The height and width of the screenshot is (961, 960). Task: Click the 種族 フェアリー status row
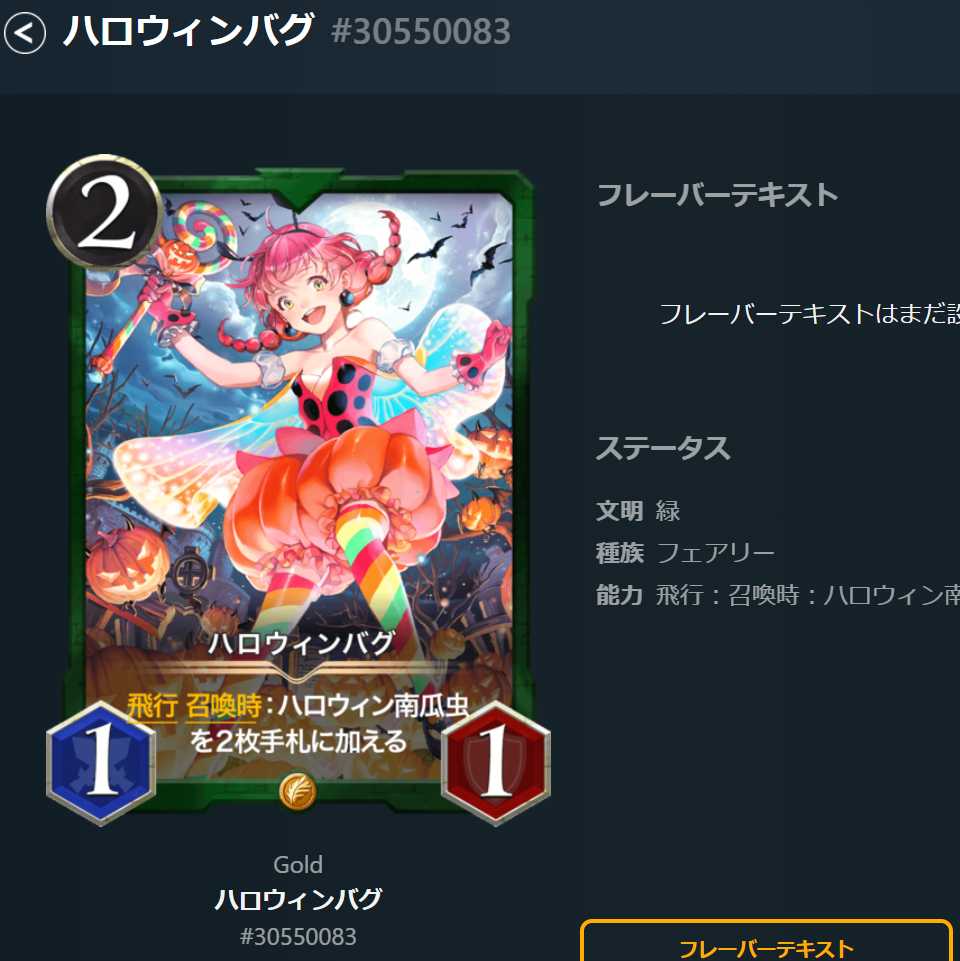tap(685, 553)
